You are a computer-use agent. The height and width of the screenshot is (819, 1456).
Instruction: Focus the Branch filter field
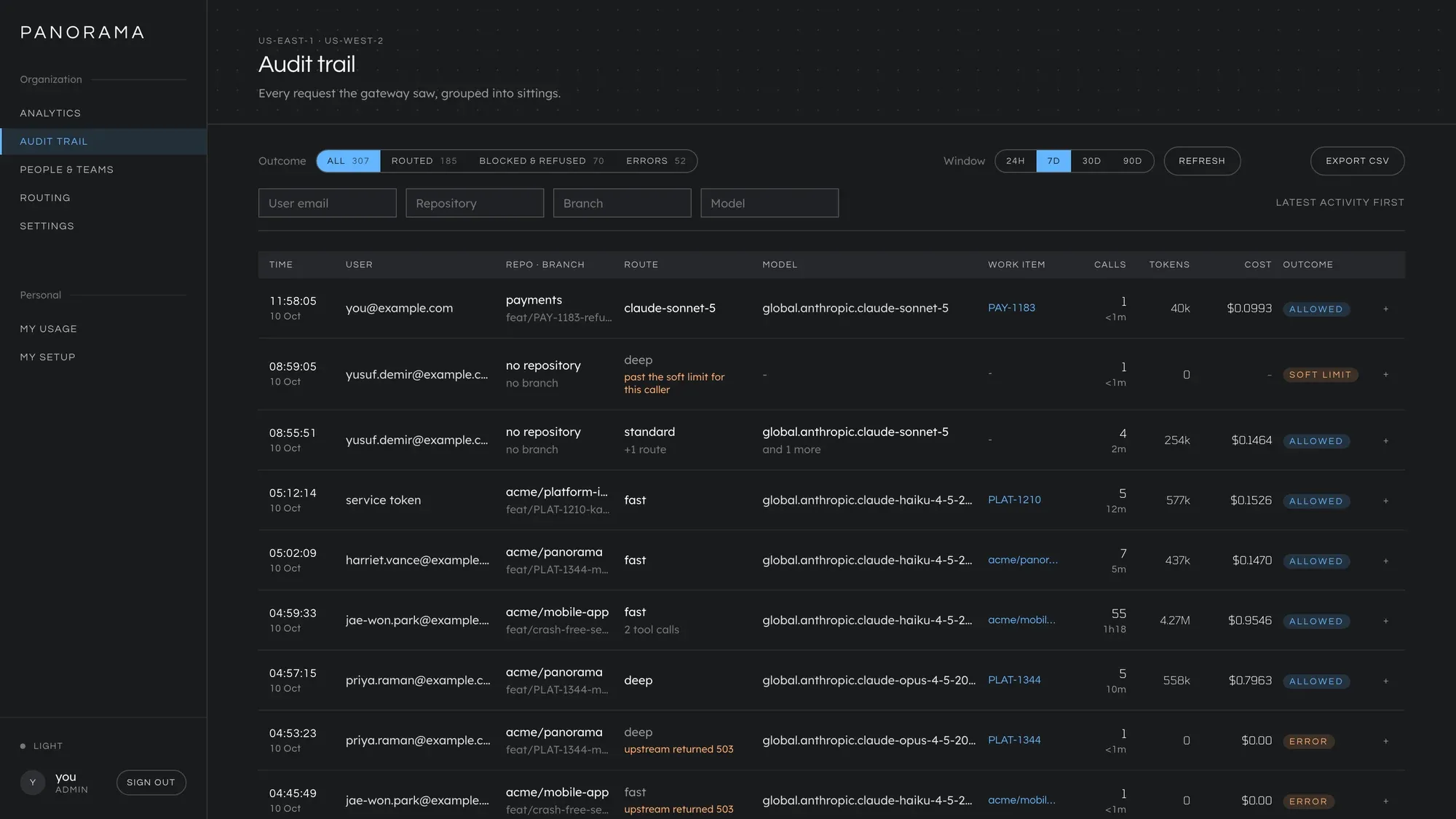coord(622,203)
